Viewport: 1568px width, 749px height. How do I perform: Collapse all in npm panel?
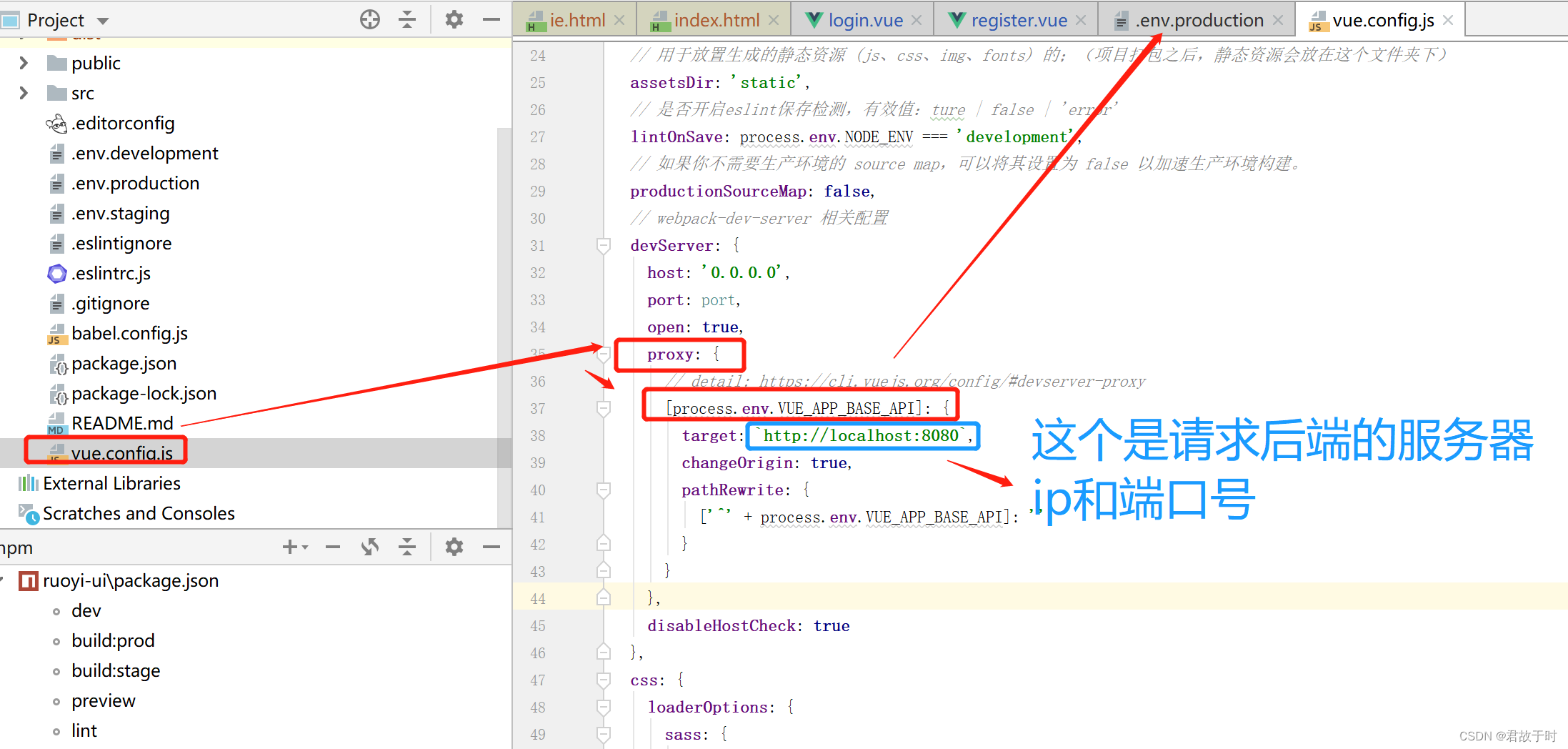(407, 547)
